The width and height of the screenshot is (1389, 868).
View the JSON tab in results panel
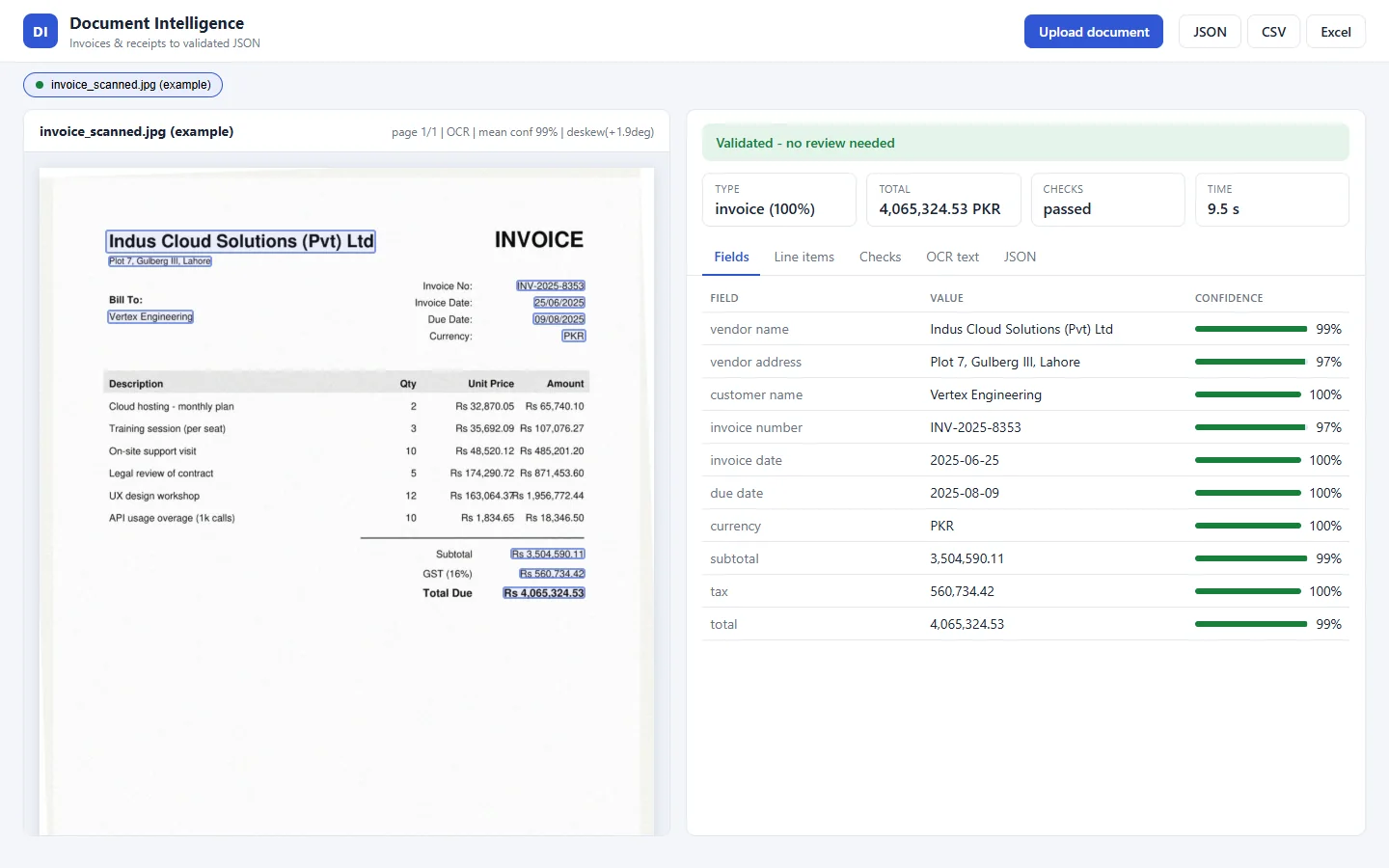coord(1020,257)
